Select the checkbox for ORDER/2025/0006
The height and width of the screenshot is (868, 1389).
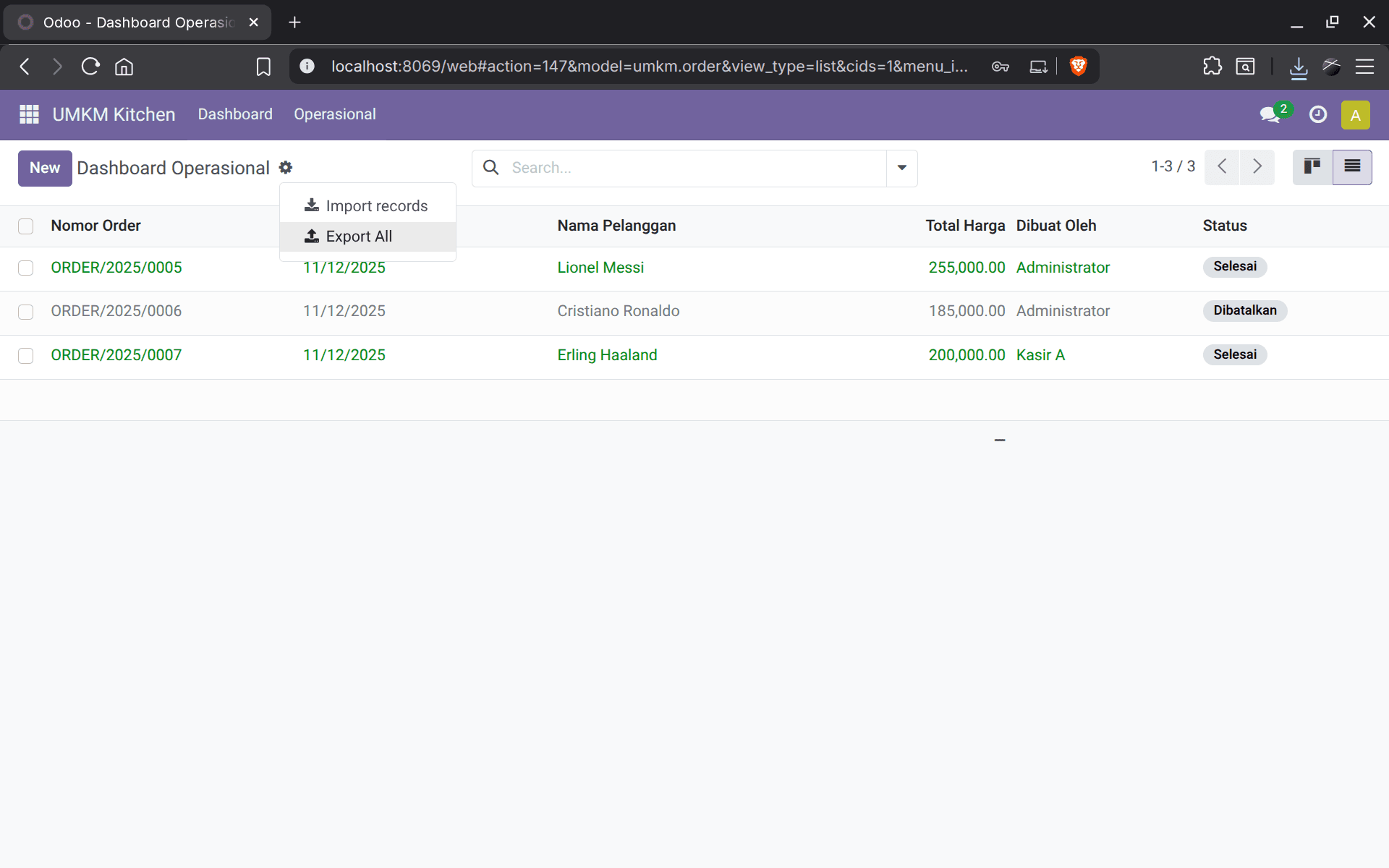point(26,312)
